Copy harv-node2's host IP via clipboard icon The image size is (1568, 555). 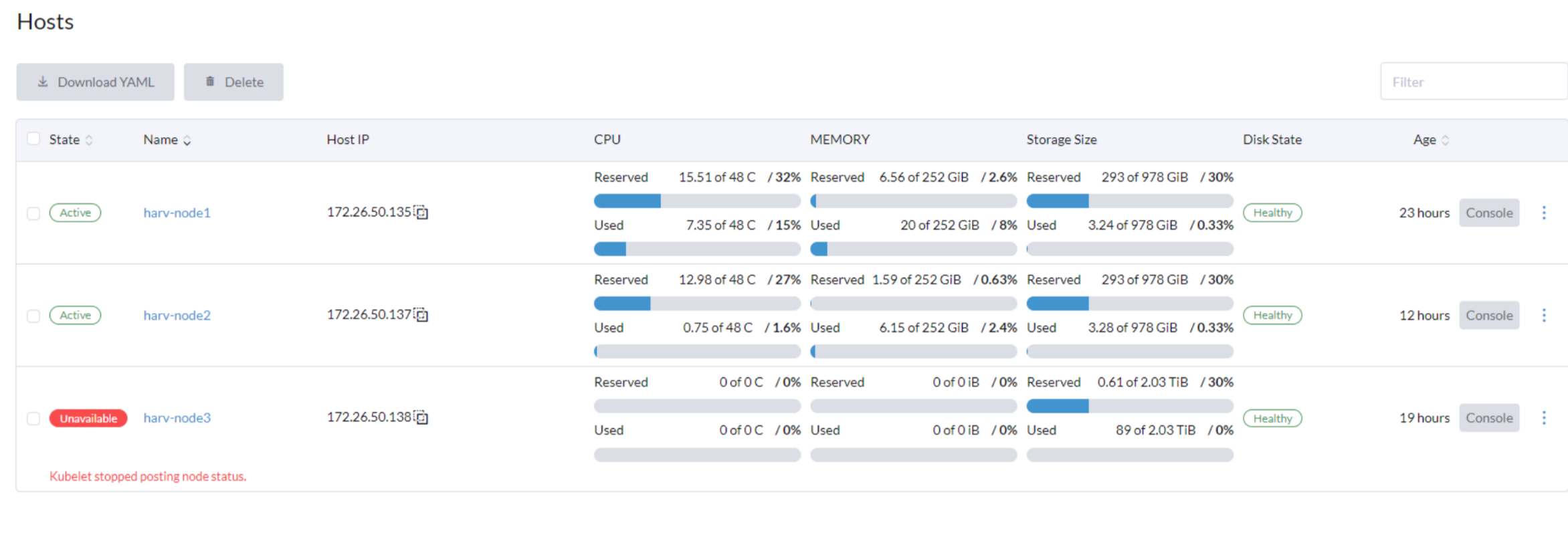tap(421, 314)
